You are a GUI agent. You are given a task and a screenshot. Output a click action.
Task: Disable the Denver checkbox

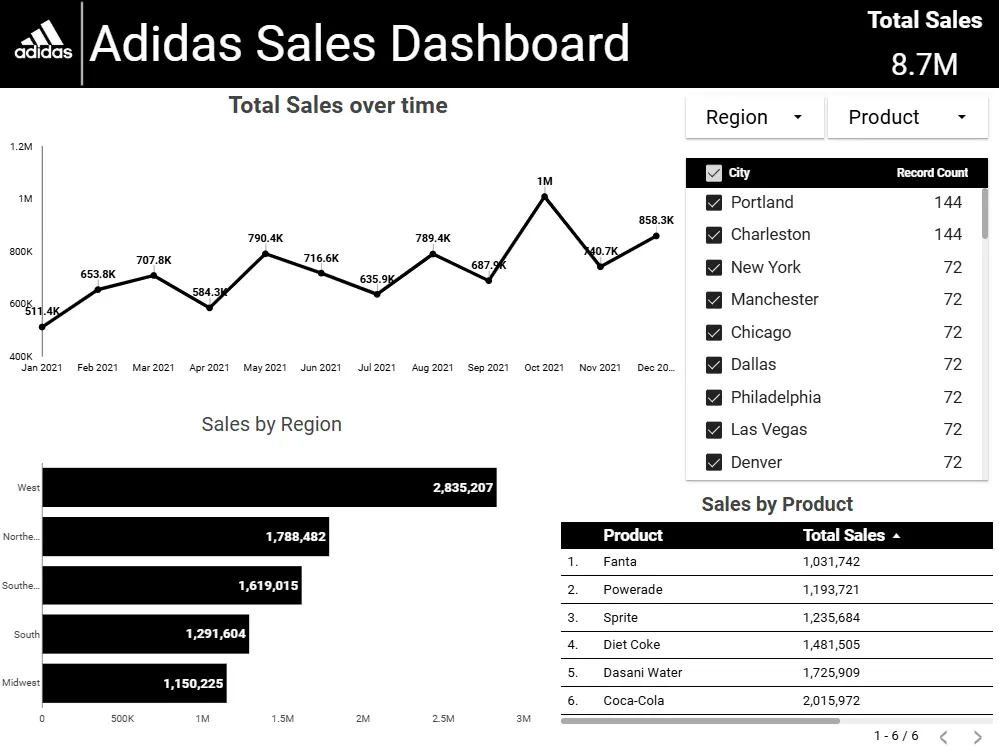714,462
